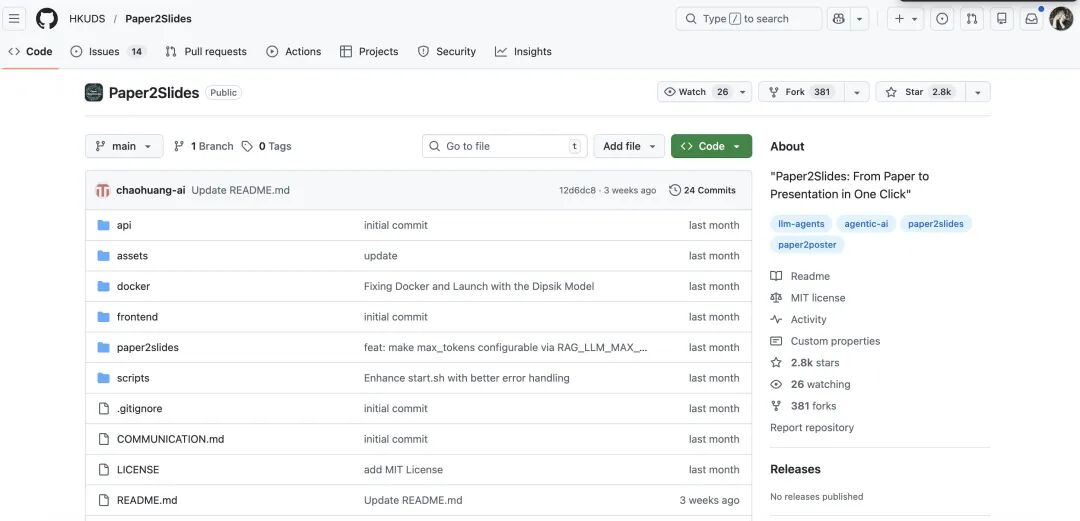Open the notifications inbox icon
The width and height of the screenshot is (1080, 521).
pos(1031,19)
